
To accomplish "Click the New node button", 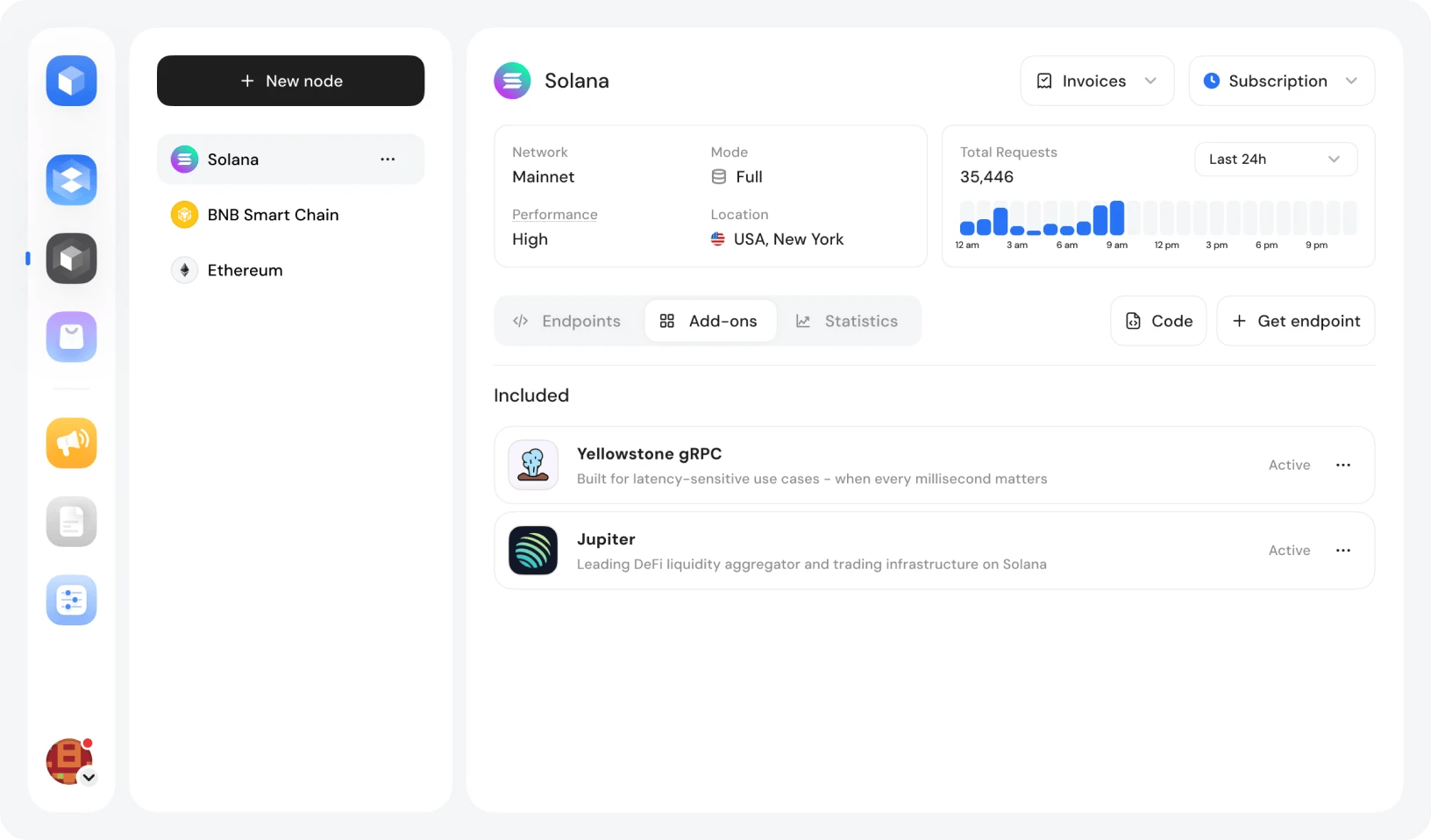I will (290, 81).
